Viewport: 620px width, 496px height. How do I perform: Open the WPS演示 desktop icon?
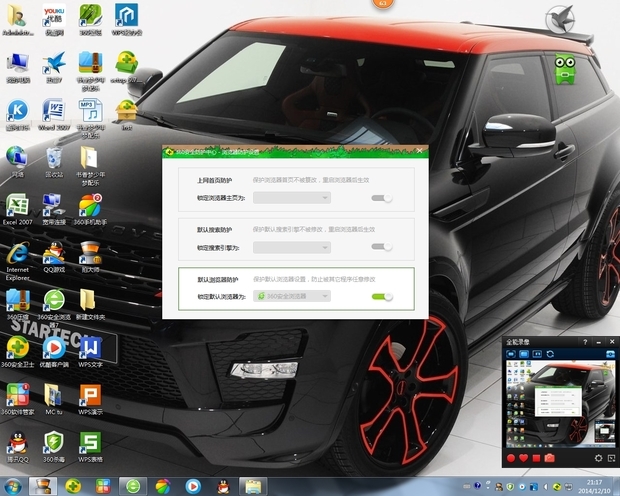tap(90, 398)
